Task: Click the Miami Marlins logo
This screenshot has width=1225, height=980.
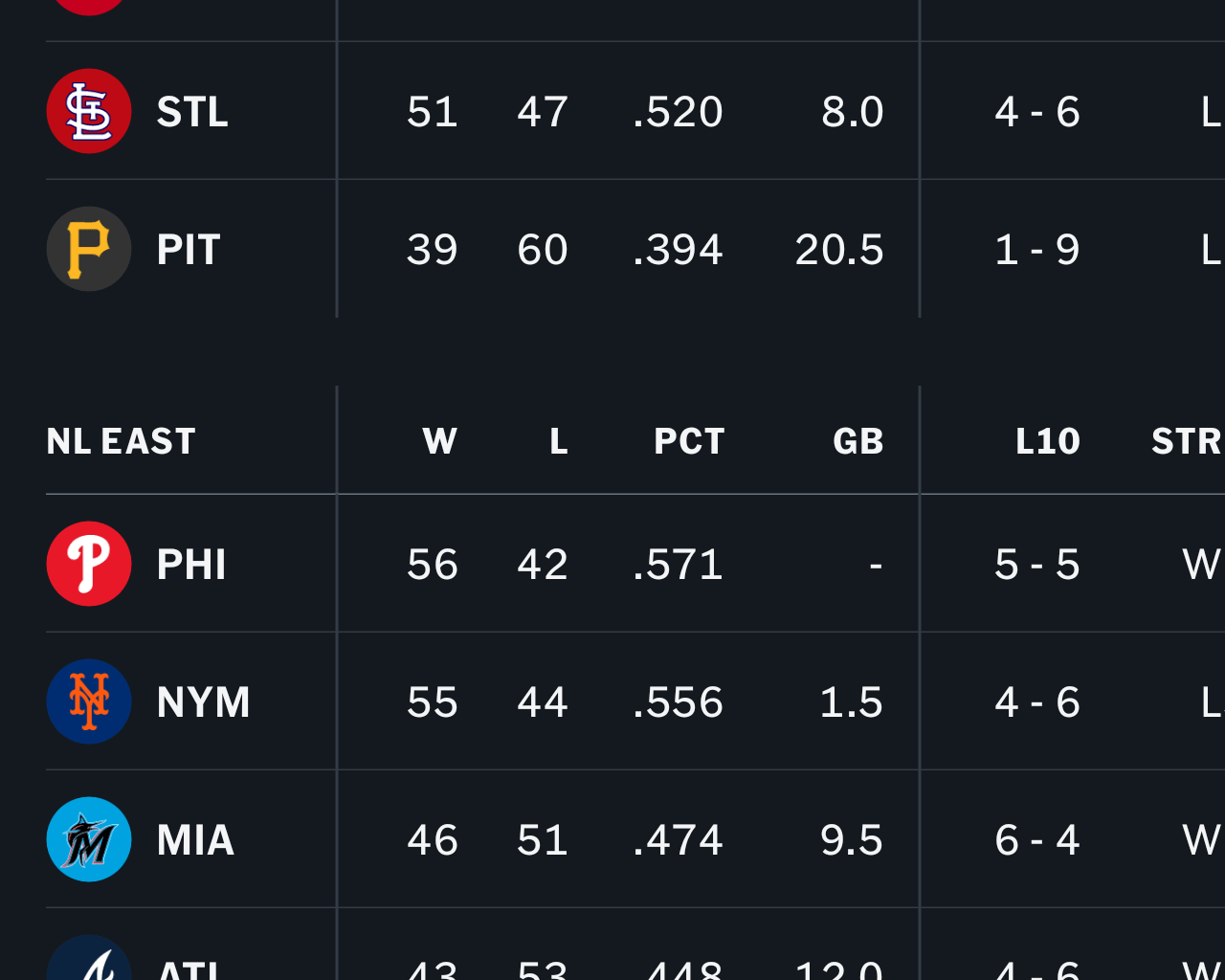Action: point(89,839)
